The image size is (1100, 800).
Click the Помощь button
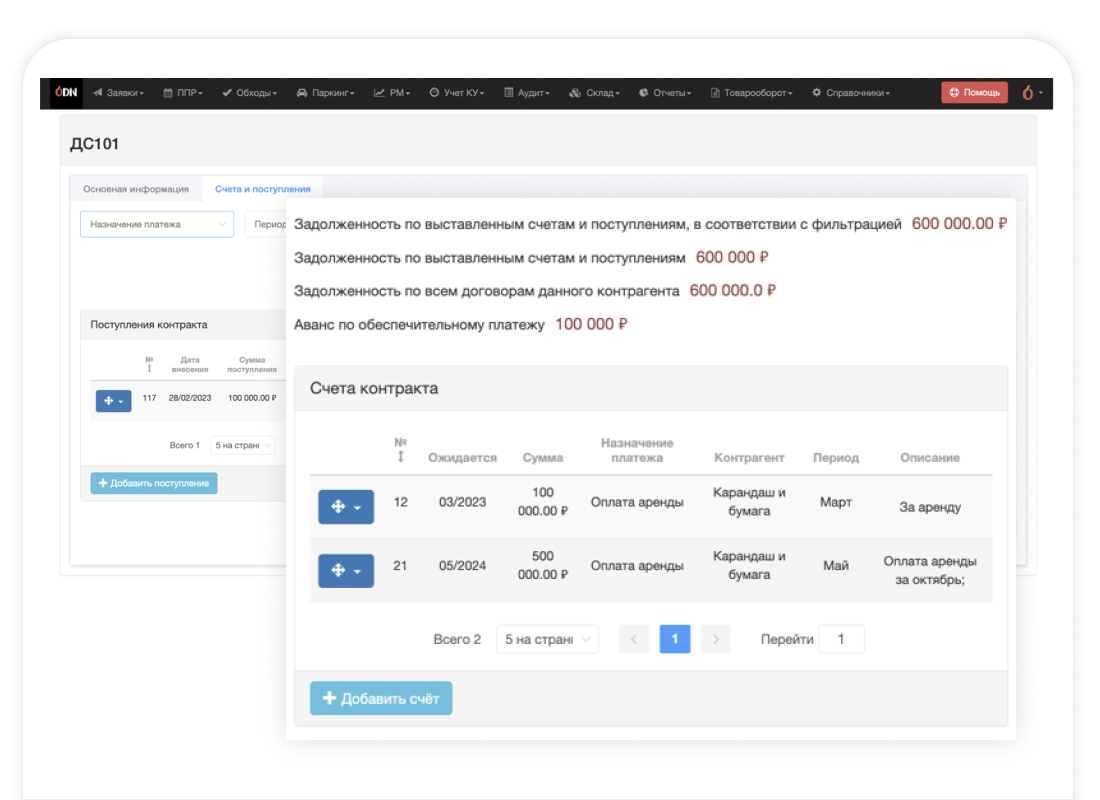point(974,93)
